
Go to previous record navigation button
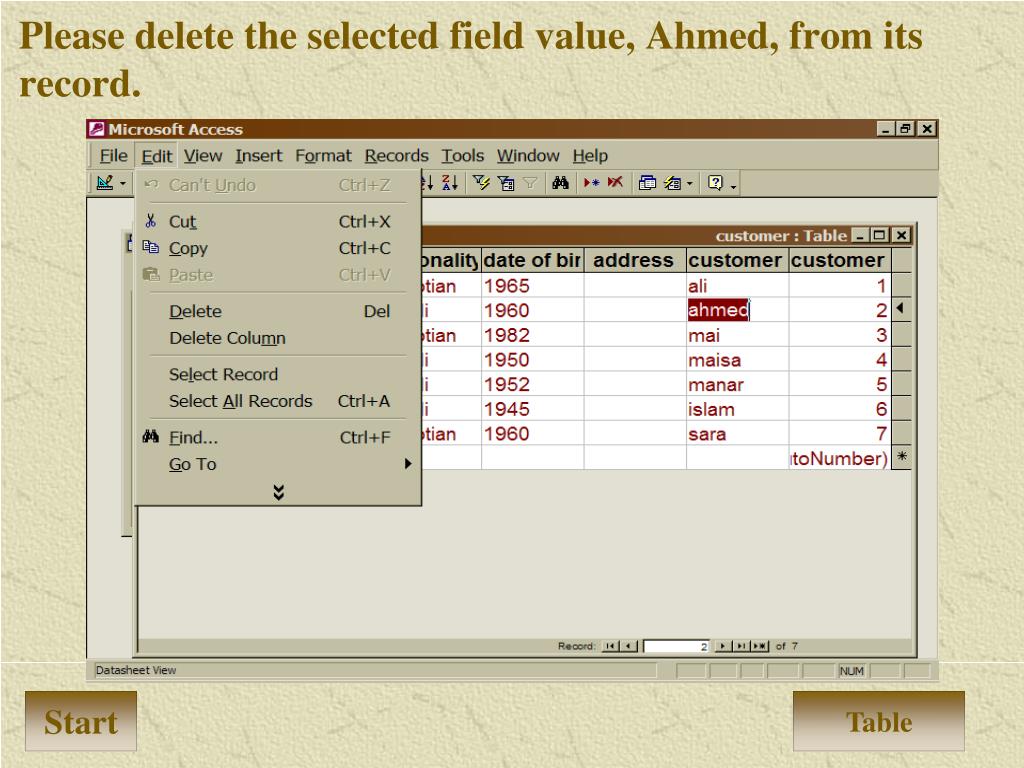click(628, 646)
